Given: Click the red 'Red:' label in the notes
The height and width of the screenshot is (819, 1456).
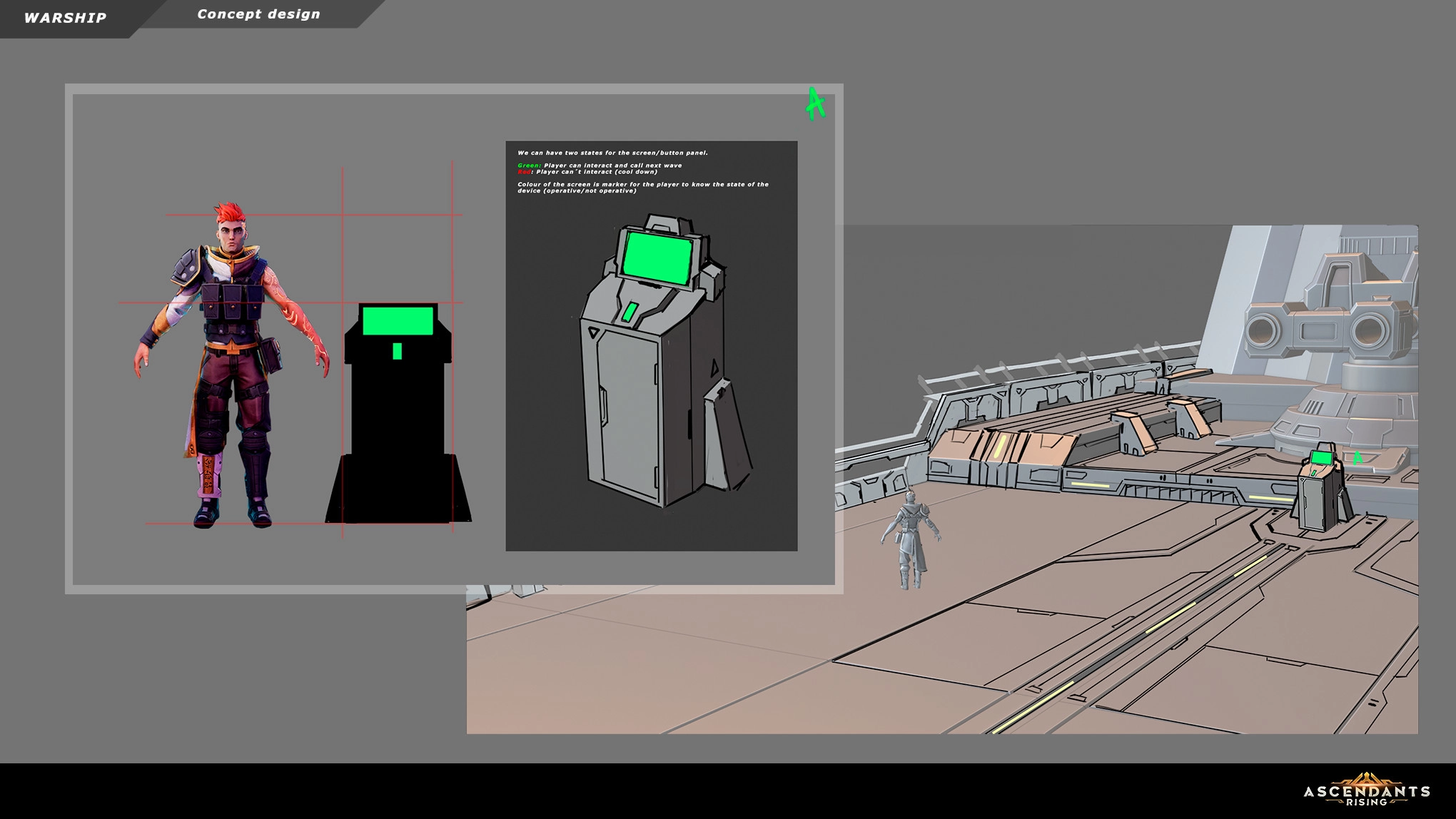Looking at the screenshot, I should tap(524, 172).
